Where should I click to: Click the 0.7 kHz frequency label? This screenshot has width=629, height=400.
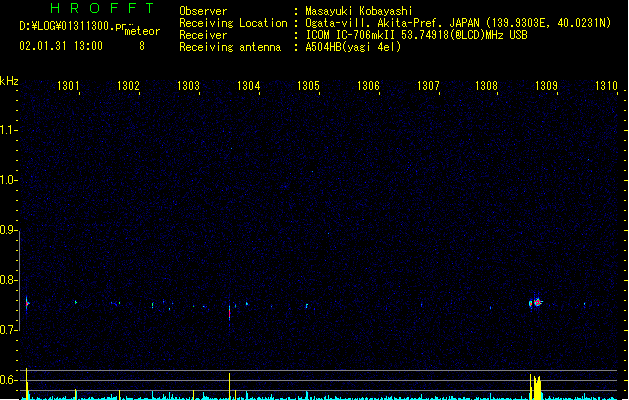click(x=7, y=330)
